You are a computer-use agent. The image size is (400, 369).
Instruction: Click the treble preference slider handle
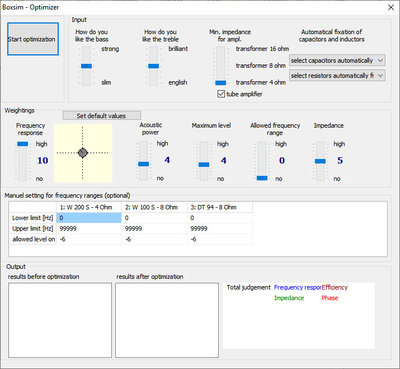pos(154,66)
